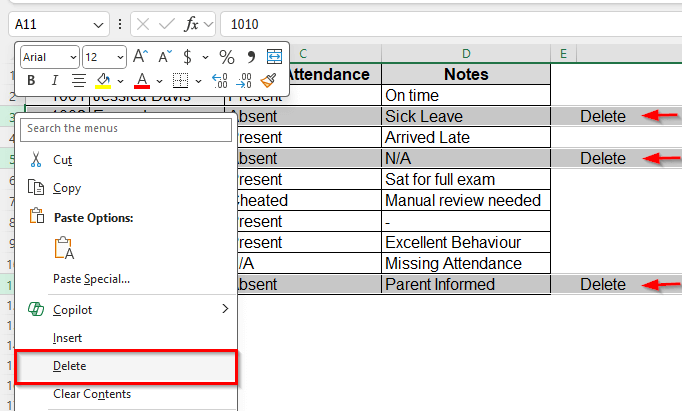
Task: Apply Comma Style number format
Action: [251, 57]
